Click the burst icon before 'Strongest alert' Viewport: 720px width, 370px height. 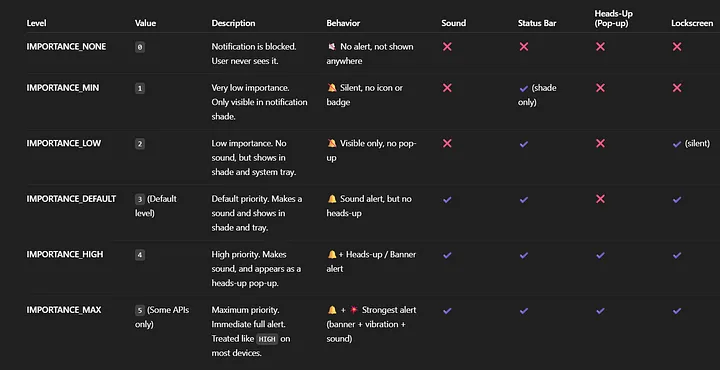[x=354, y=310]
